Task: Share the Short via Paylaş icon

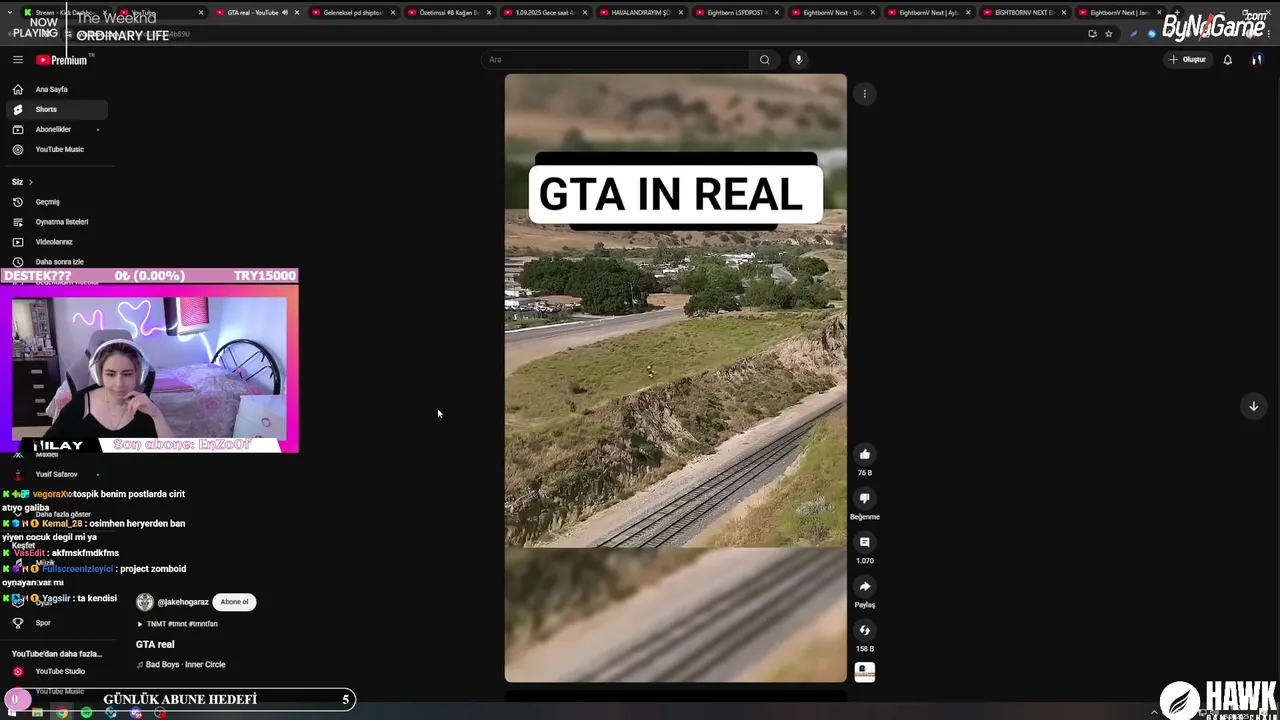Action: pos(865,586)
